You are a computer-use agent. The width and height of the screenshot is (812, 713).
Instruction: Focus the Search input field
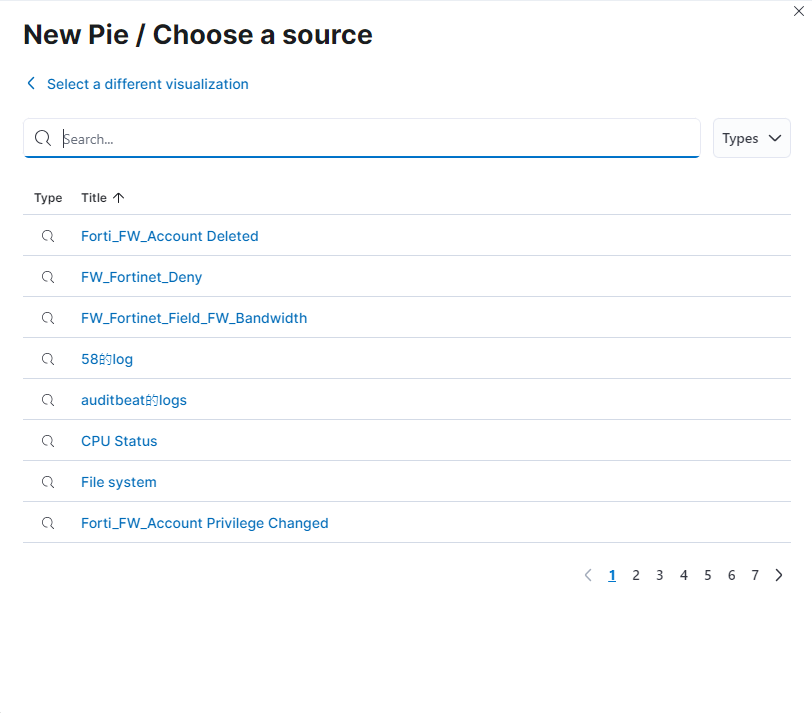click(362, 138)
